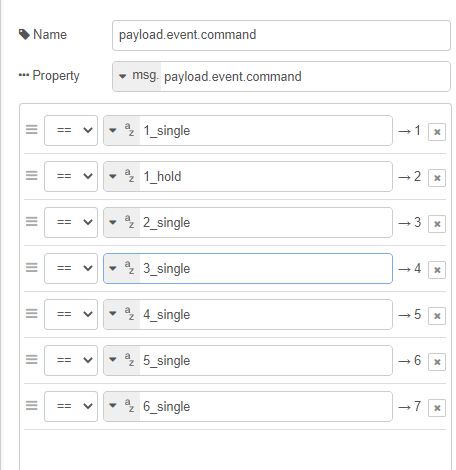Click the Property payload.event.command field
Image resolution: width=456 pixels, height=470 pixels.
305,76
